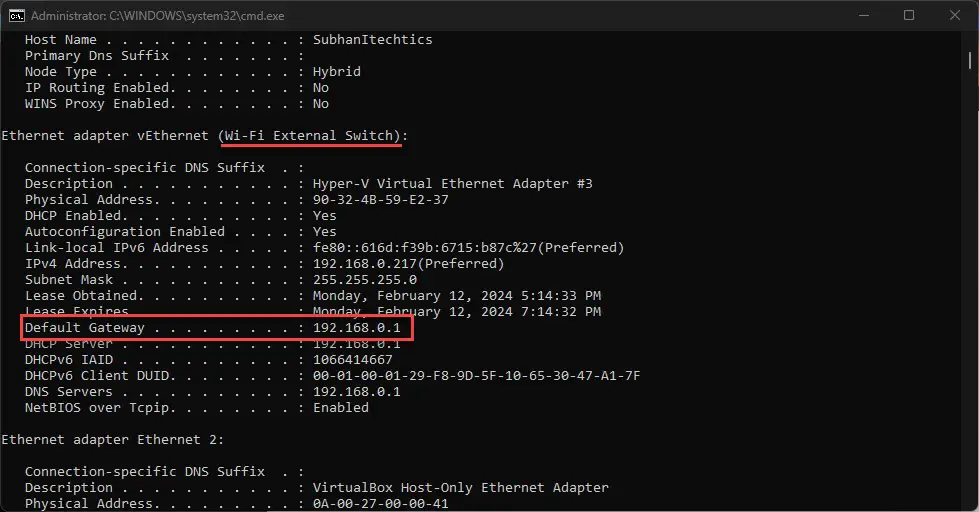Click the Administrator cmd.exe title bar text
979x512 pixels.
point(157,16)
